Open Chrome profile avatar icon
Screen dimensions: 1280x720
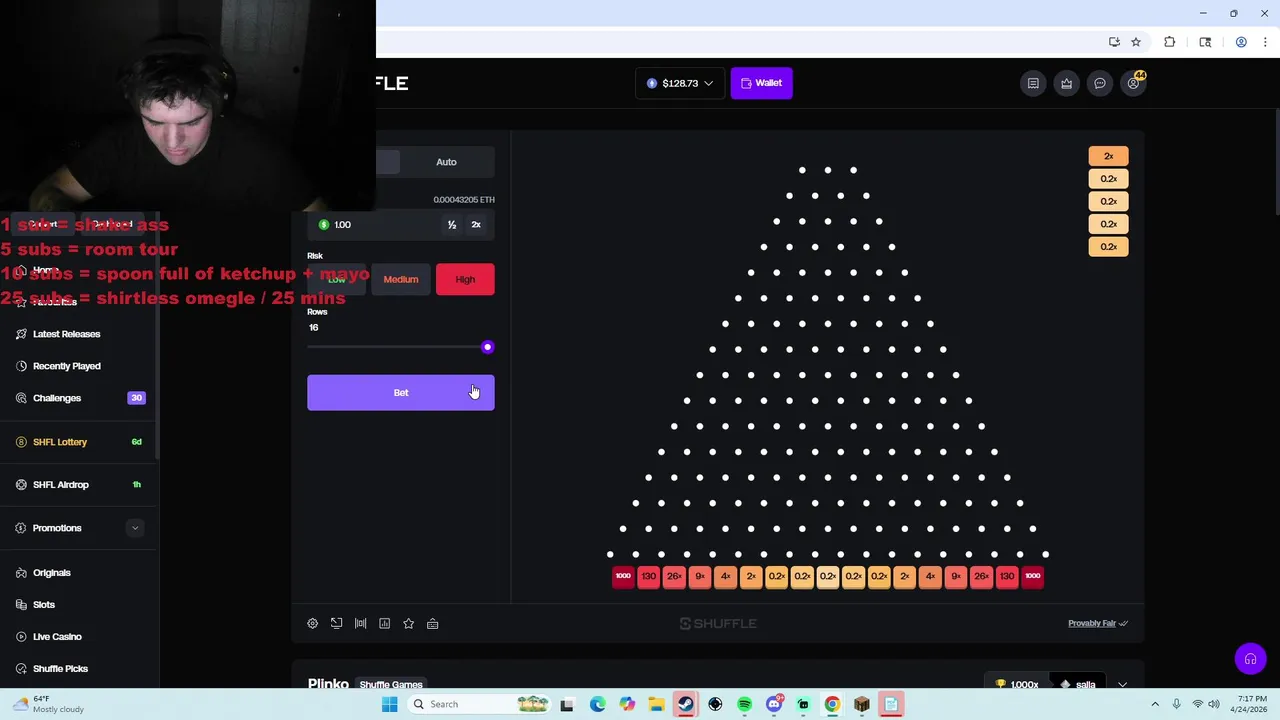[x=1241, y=42]
